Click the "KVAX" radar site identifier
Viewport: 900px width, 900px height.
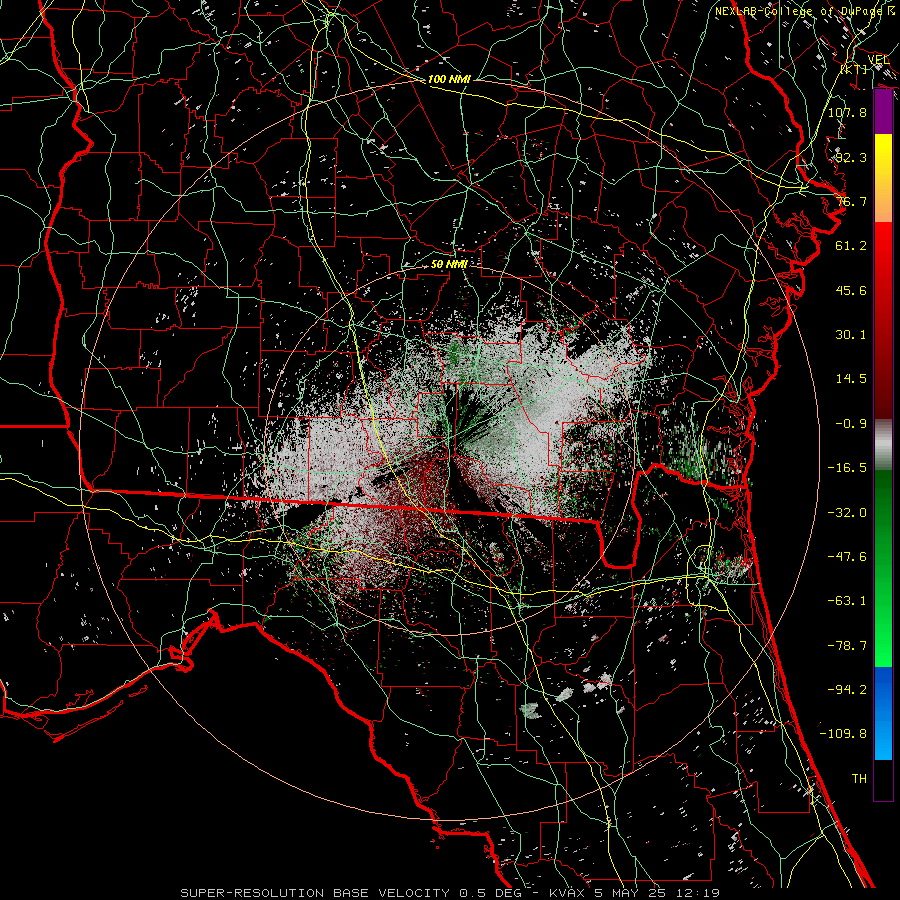[x=568, y=893]
